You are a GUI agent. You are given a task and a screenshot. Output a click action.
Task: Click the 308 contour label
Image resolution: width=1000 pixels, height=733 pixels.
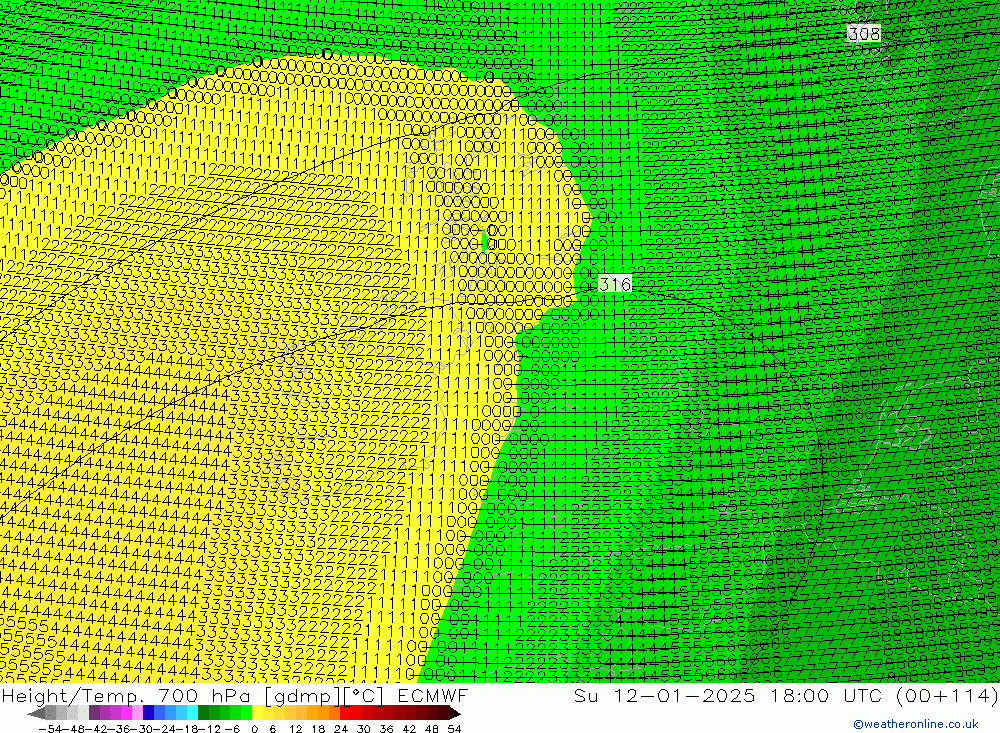[x=863, y=34]
